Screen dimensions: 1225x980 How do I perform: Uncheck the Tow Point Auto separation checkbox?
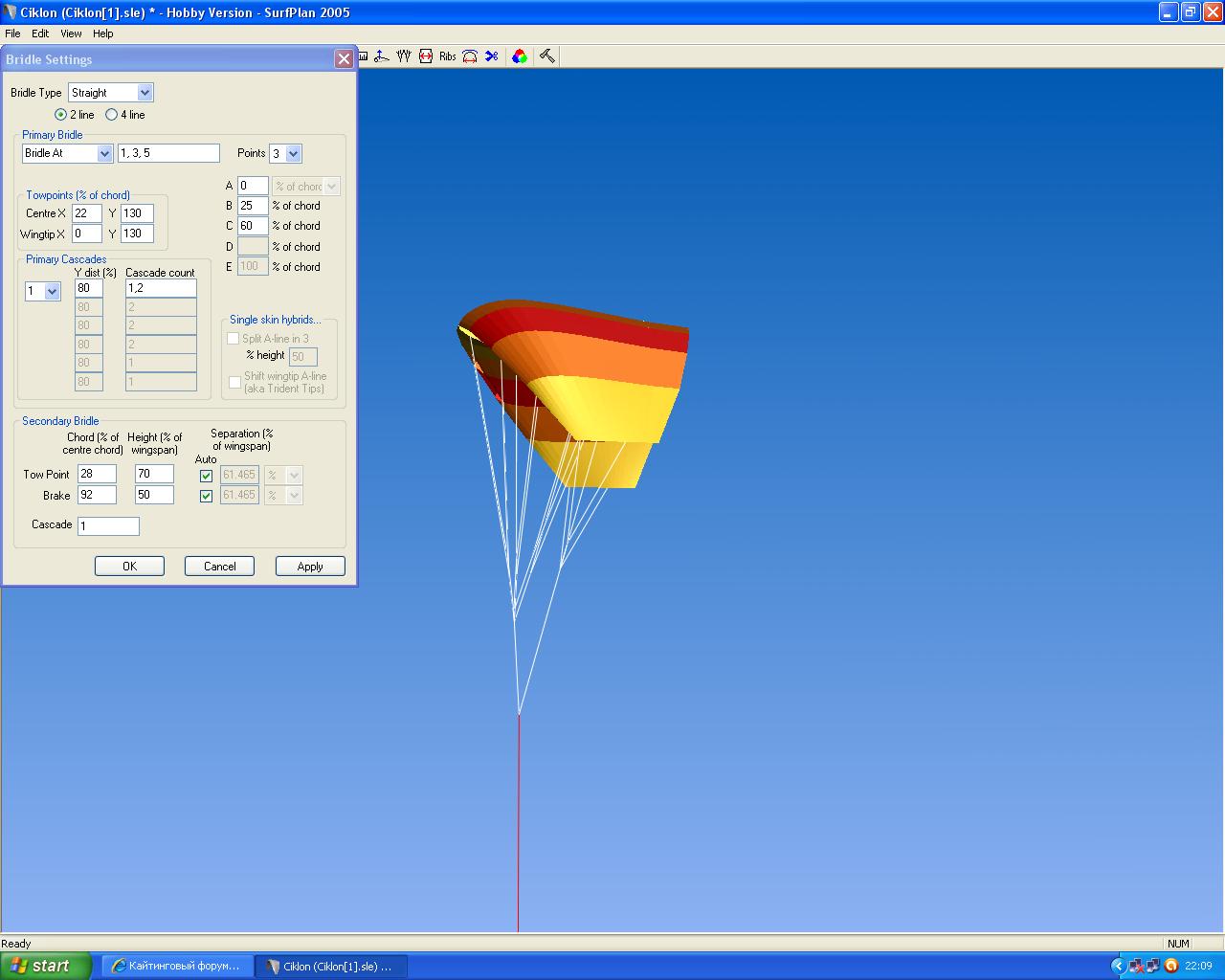click(x=206, y=476)
